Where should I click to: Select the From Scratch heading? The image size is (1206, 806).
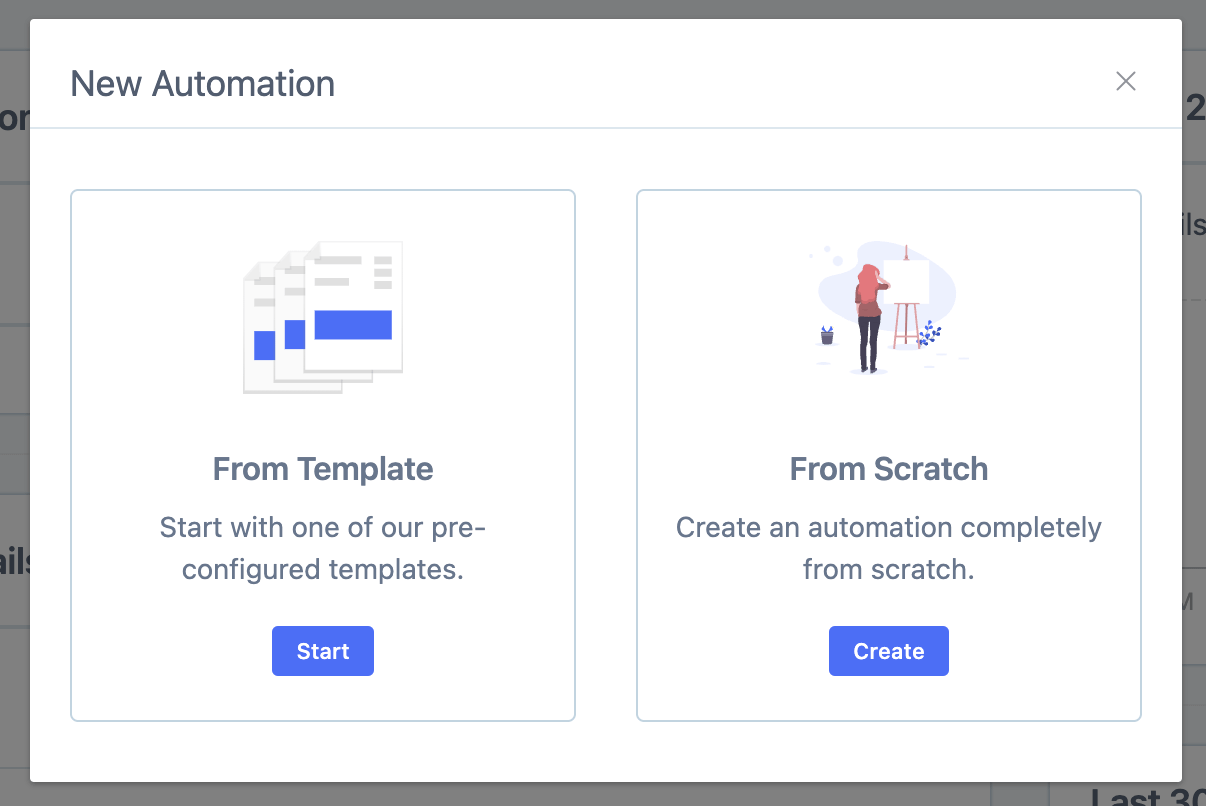[889, 469]
